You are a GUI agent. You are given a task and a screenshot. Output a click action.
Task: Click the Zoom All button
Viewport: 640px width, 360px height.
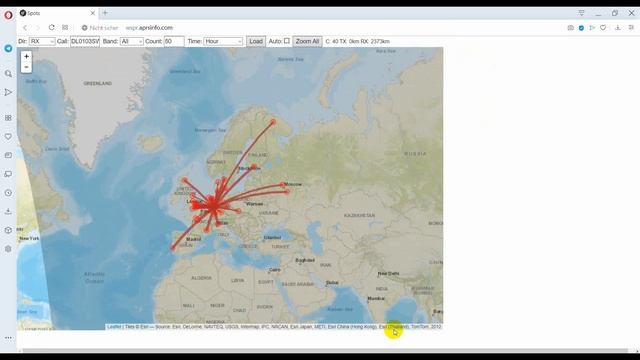[307, 41]
